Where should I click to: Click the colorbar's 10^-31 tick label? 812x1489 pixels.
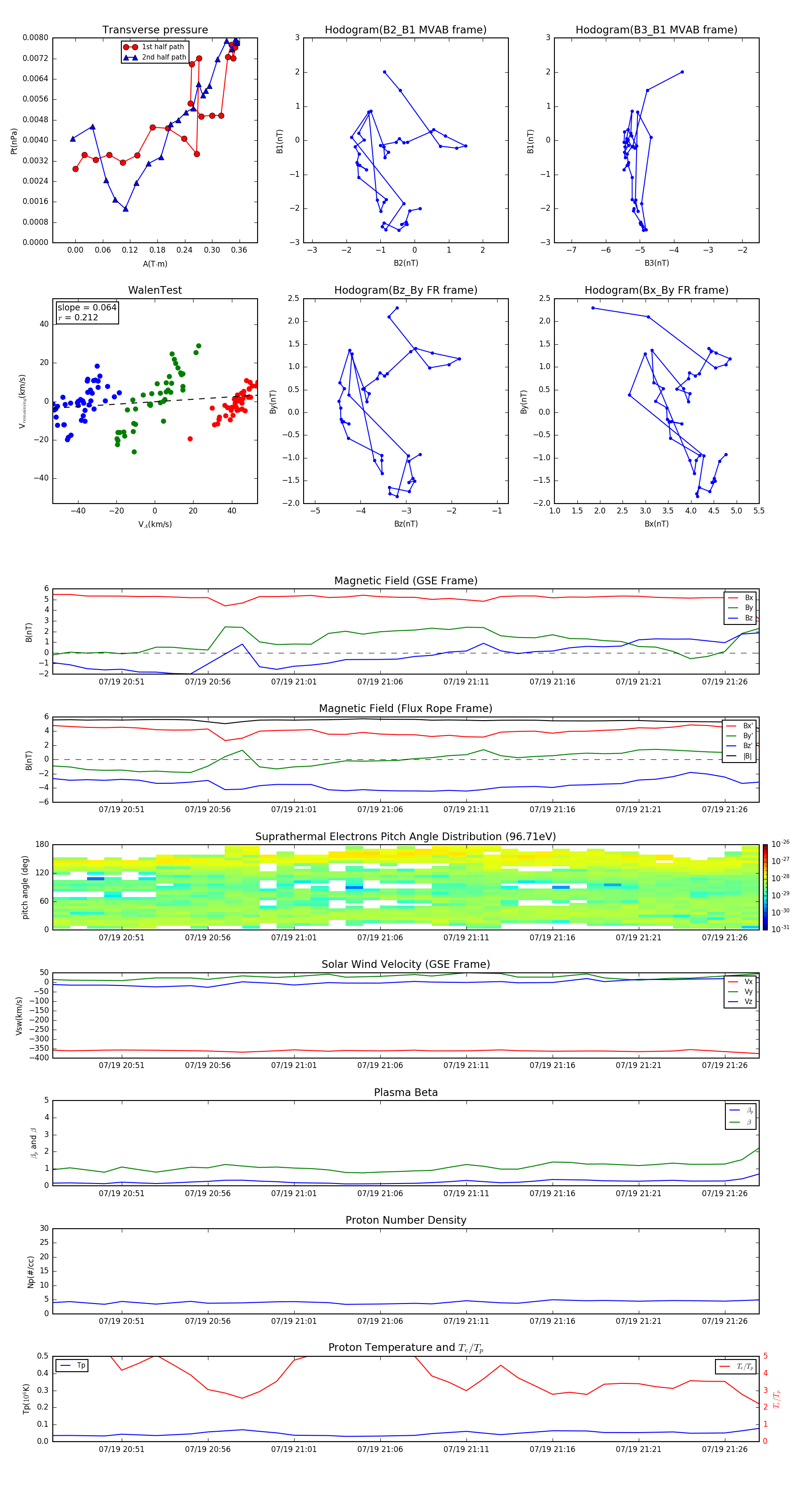[x=780, y=929]
